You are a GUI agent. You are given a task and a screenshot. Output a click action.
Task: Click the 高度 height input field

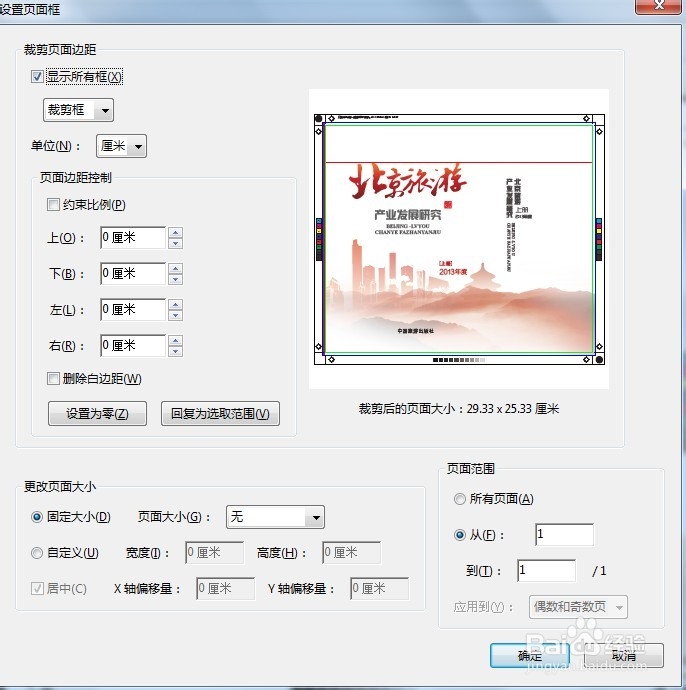pos(352,553)
